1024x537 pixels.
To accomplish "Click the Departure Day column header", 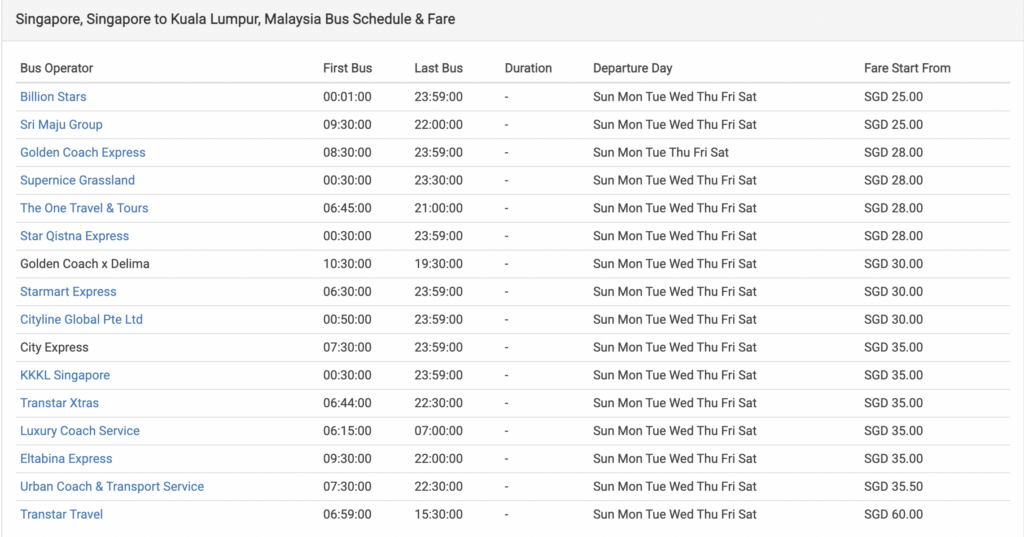I will 632,68.
